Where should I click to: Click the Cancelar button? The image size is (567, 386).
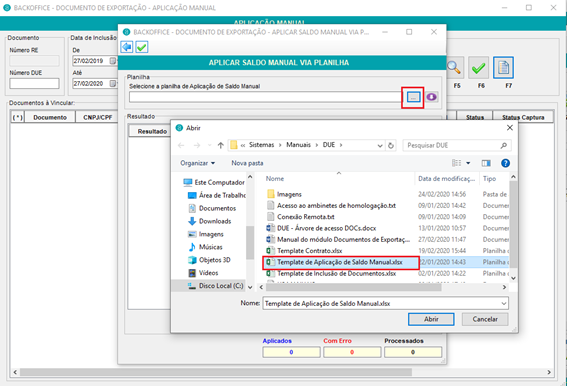pyautogui.click(x=485, y=319)
